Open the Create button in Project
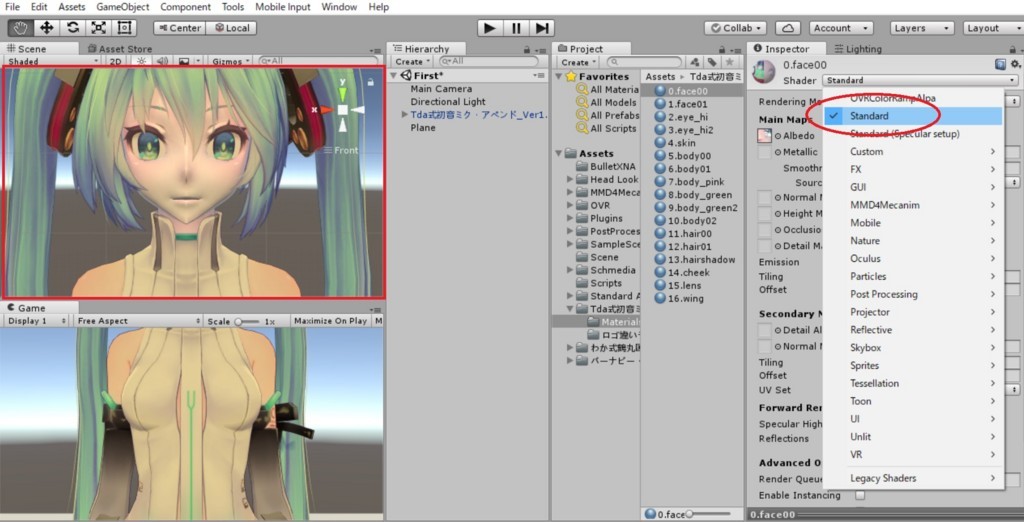 tap(579, 62)
